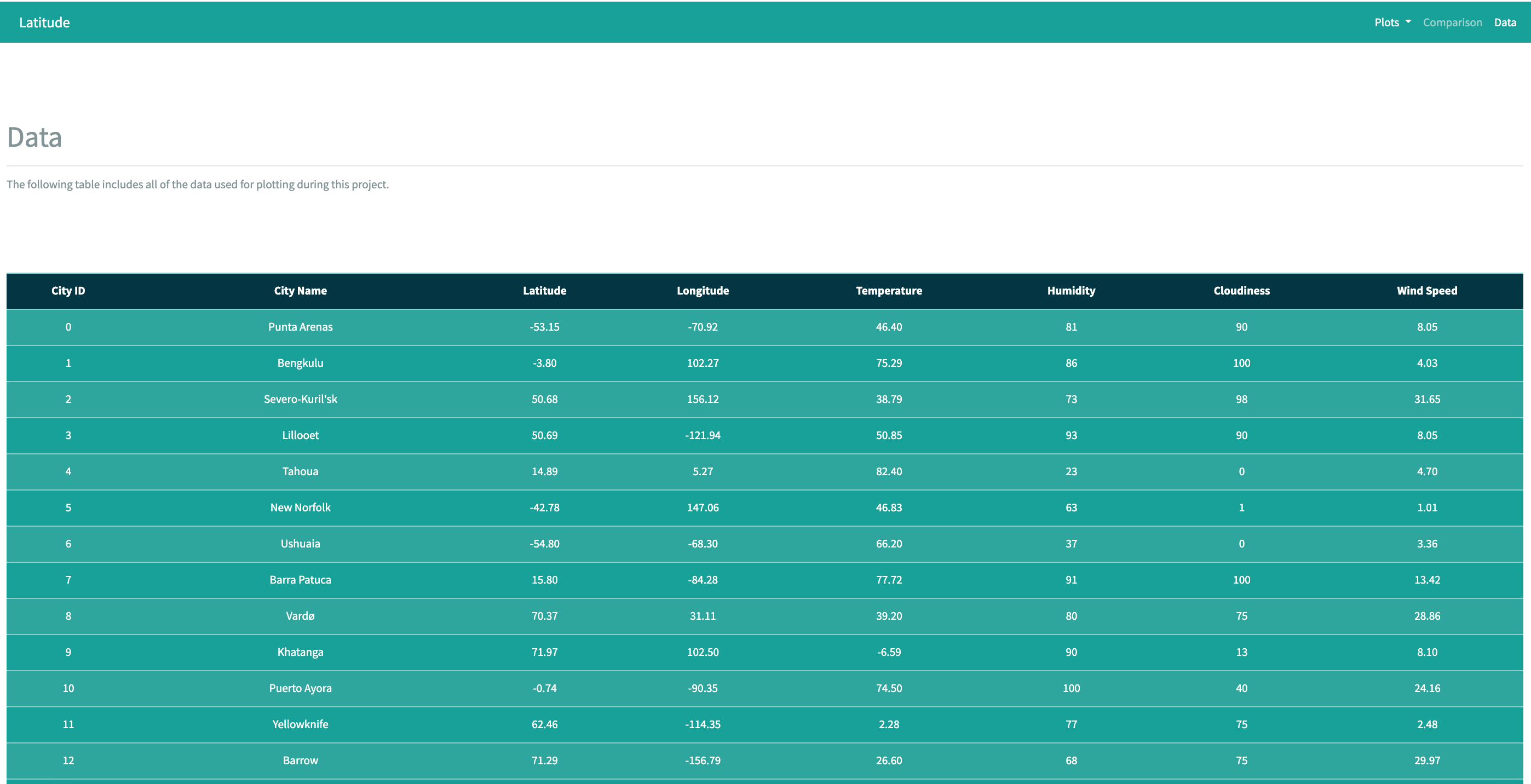Click the Humidity column header
This screenshot has height=784, width=1531.
(1071, 291)
